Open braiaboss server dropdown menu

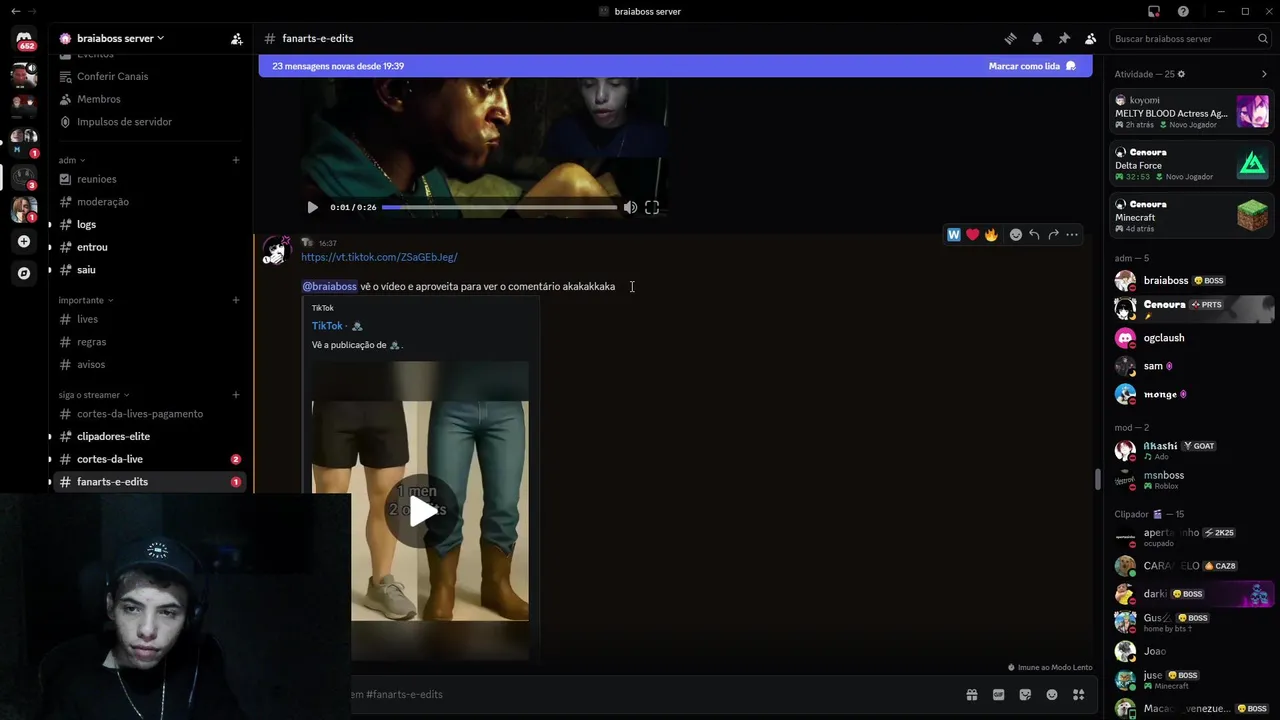click(x=112, y=38)
